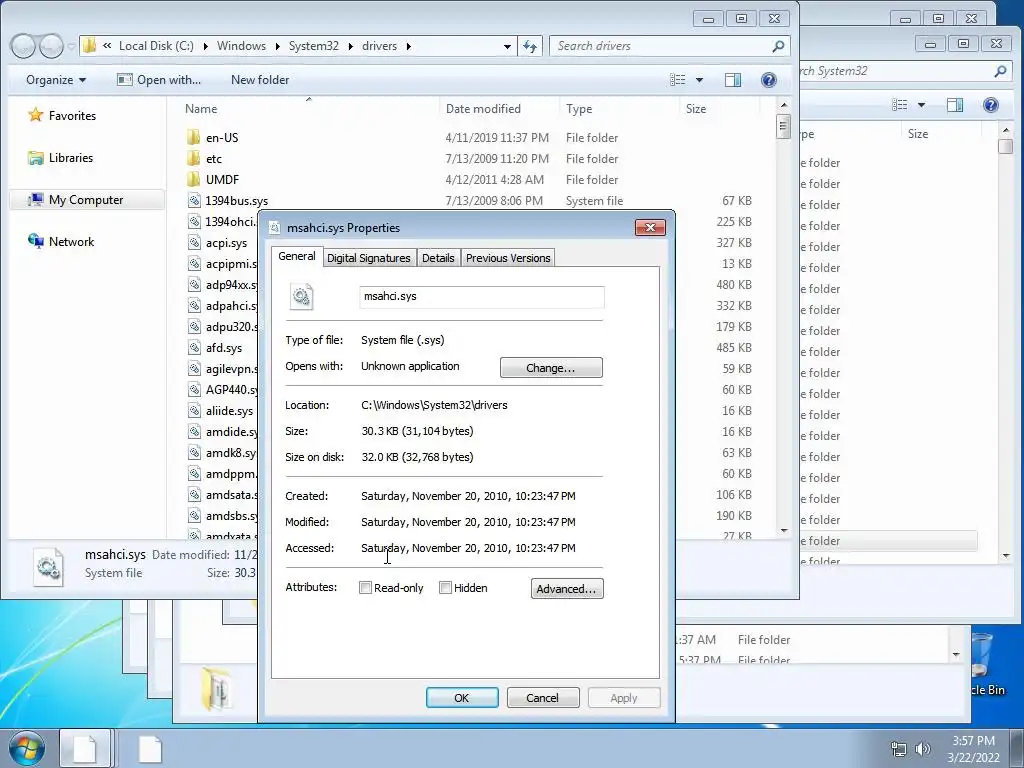
Task: Open the Recycle Bin on desktop
Action: pos(984,663)
